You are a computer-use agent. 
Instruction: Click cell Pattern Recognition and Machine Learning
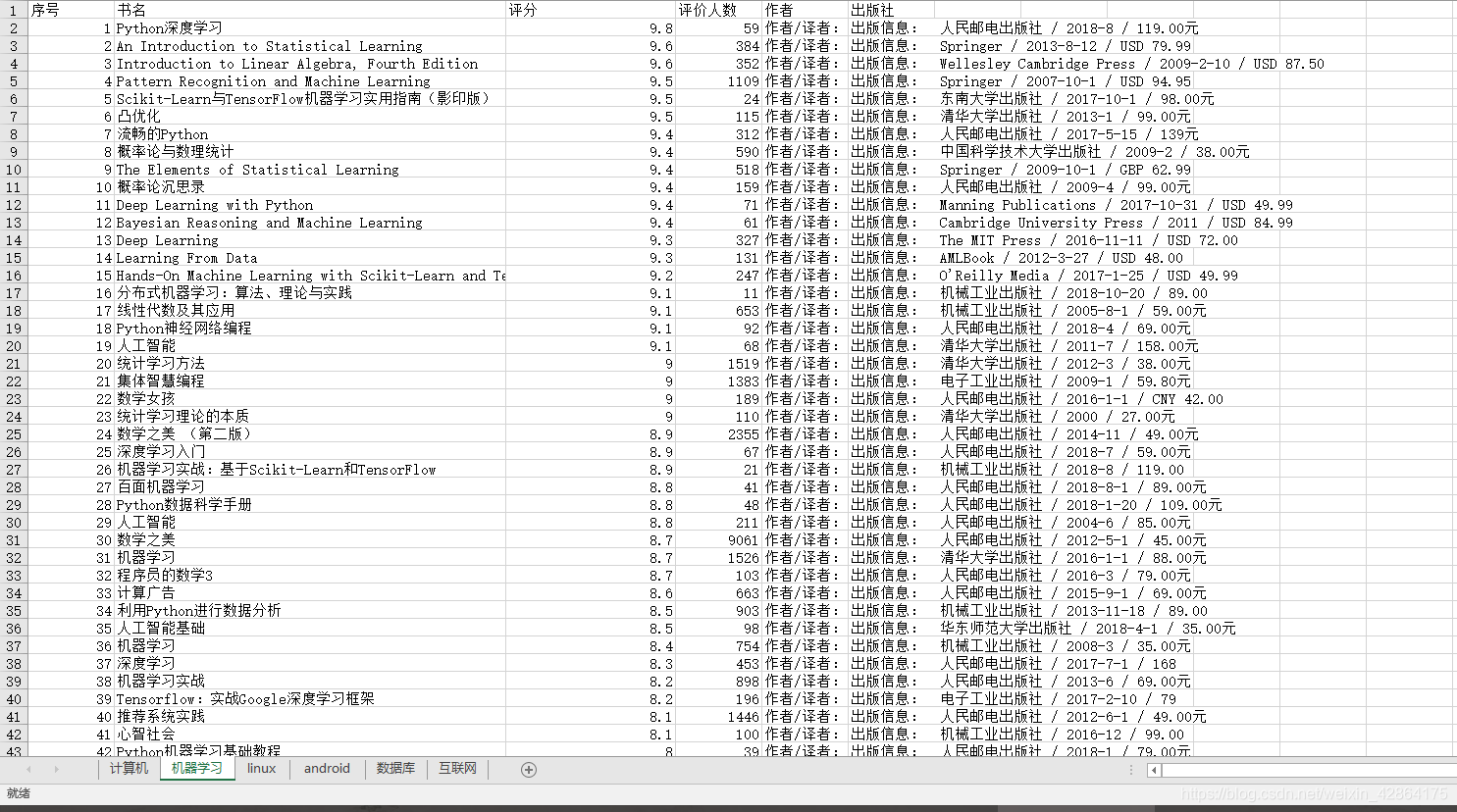310,81
